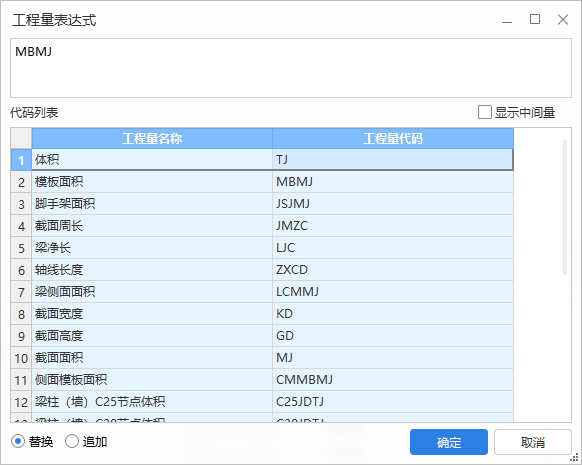582x465 pixels.
Task: Click the LCMMJ code cell
Action: (393, 292)
